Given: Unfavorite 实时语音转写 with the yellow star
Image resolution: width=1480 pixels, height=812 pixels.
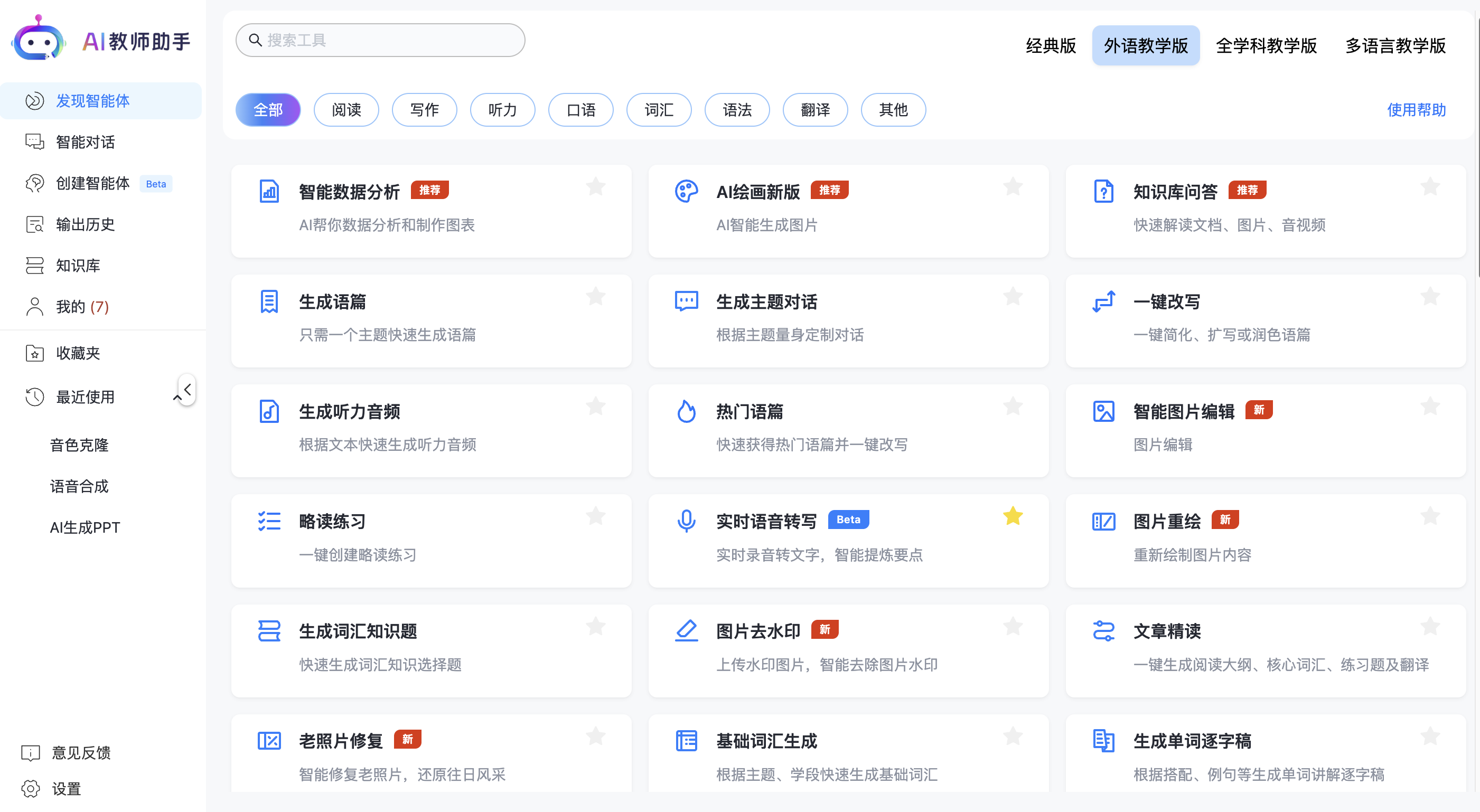Looking at the screenshot, I should 1013,516.
